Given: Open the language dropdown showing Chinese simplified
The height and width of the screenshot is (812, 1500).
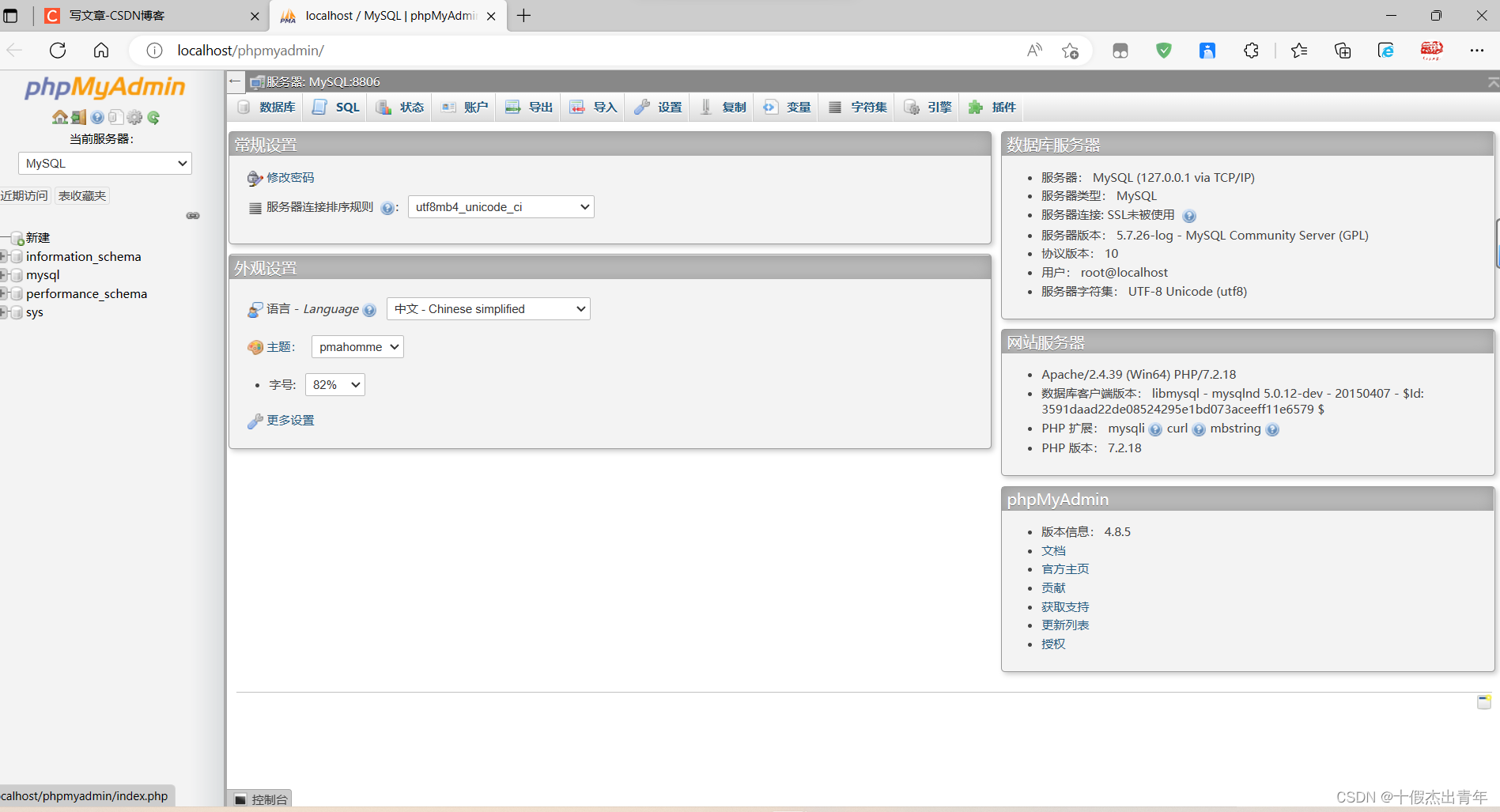Looking at the screenshot, I should point(489,309).
